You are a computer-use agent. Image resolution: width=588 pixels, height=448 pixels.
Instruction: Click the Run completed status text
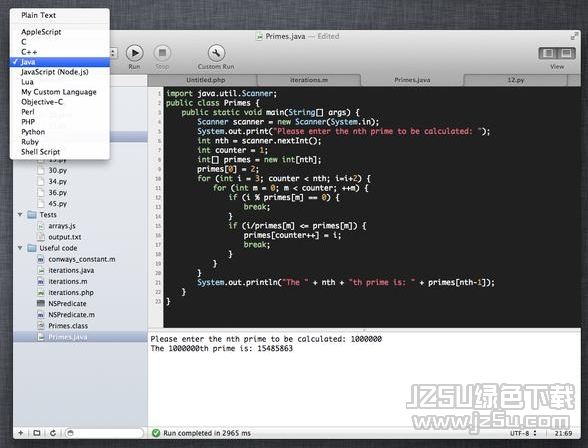click(x=207, y=433)
